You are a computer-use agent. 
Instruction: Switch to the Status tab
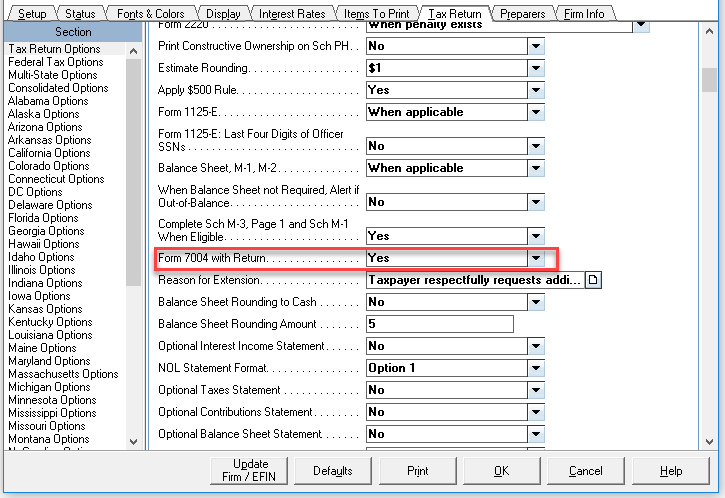(80, 14)
